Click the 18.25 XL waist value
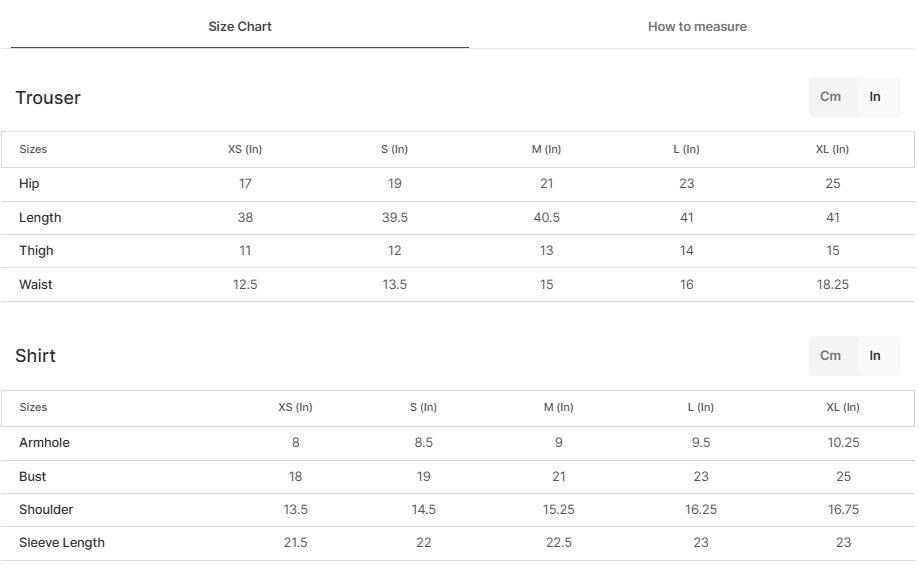This screenshot has width=919, height=583. pyautogui.click(x=832, y=285)
